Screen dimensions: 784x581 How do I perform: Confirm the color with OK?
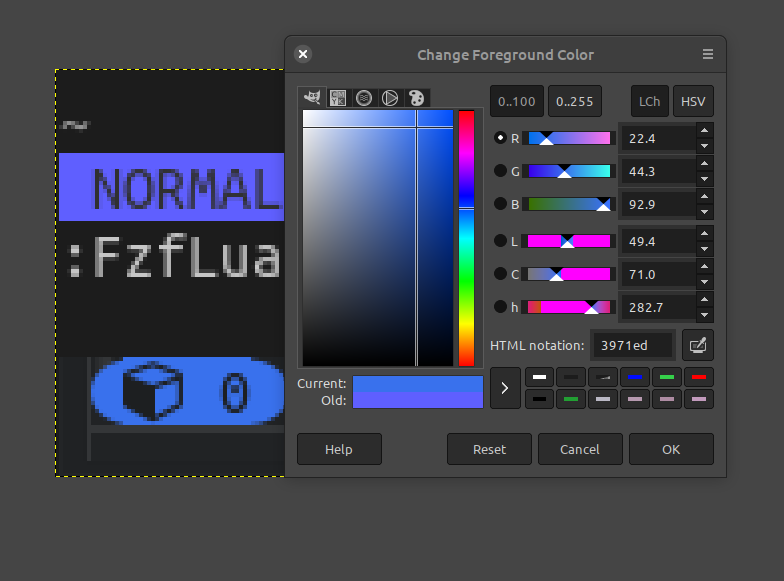click(671, 449)
